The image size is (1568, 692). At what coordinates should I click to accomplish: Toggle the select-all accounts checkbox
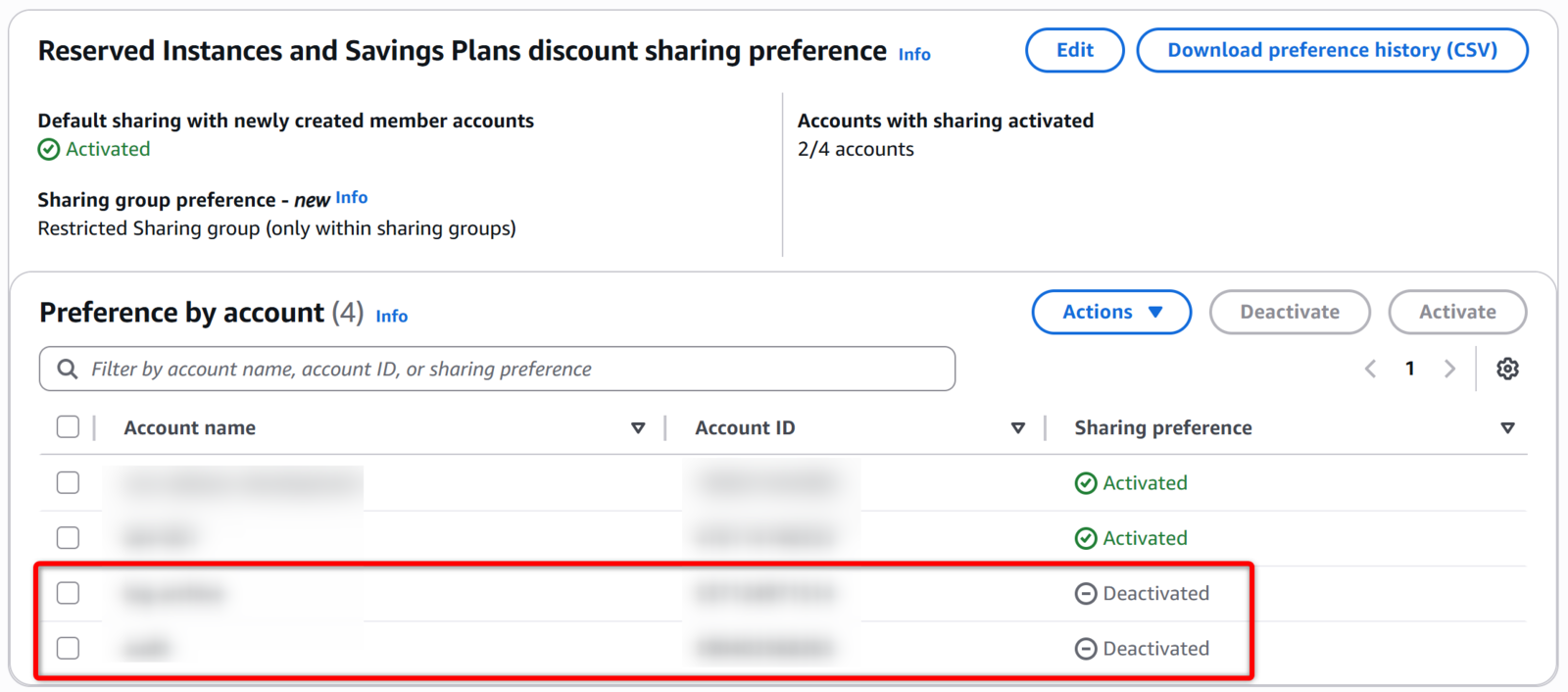[x=68, y=427]
